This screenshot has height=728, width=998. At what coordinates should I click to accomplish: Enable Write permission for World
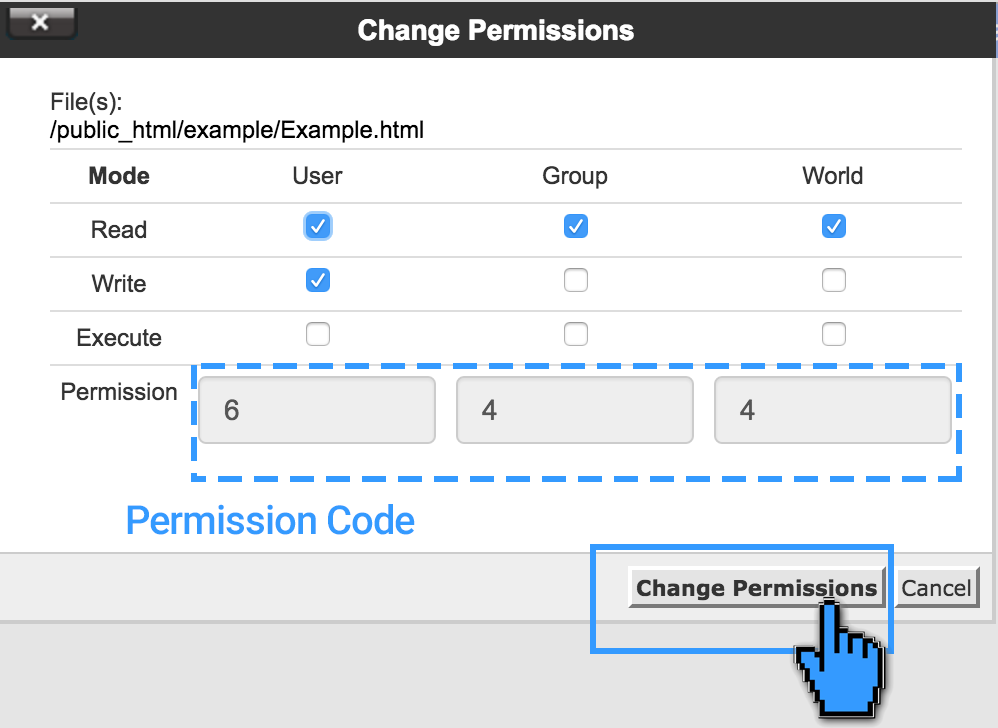(833, 280)
